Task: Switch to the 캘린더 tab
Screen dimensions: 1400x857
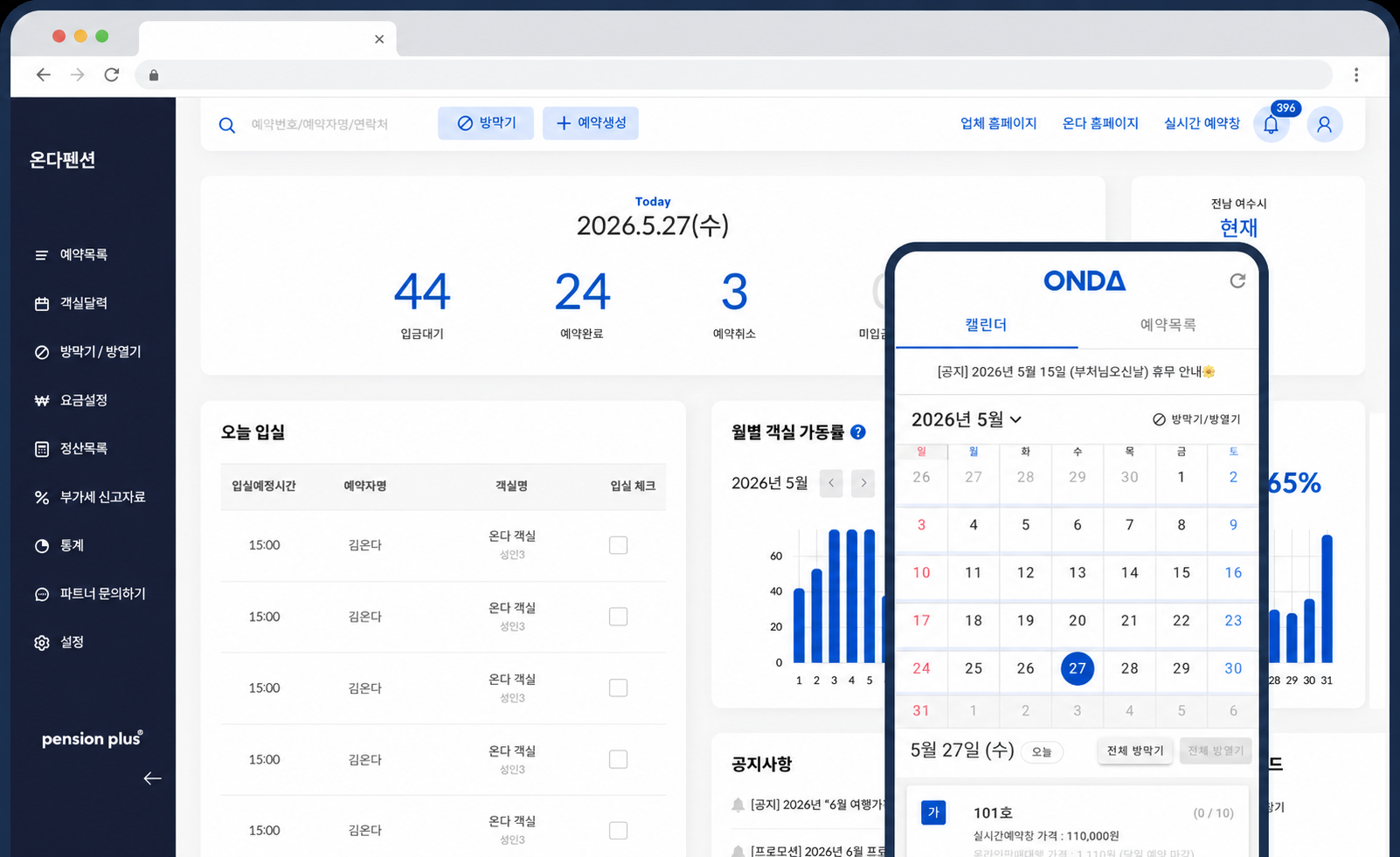Action: [986, 325]
